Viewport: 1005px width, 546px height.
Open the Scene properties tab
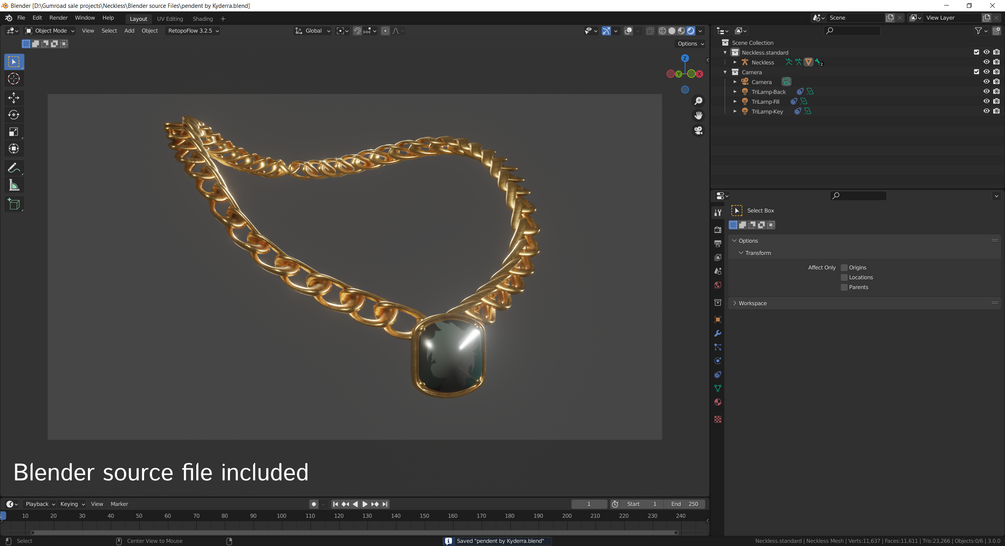coord(718,271)
